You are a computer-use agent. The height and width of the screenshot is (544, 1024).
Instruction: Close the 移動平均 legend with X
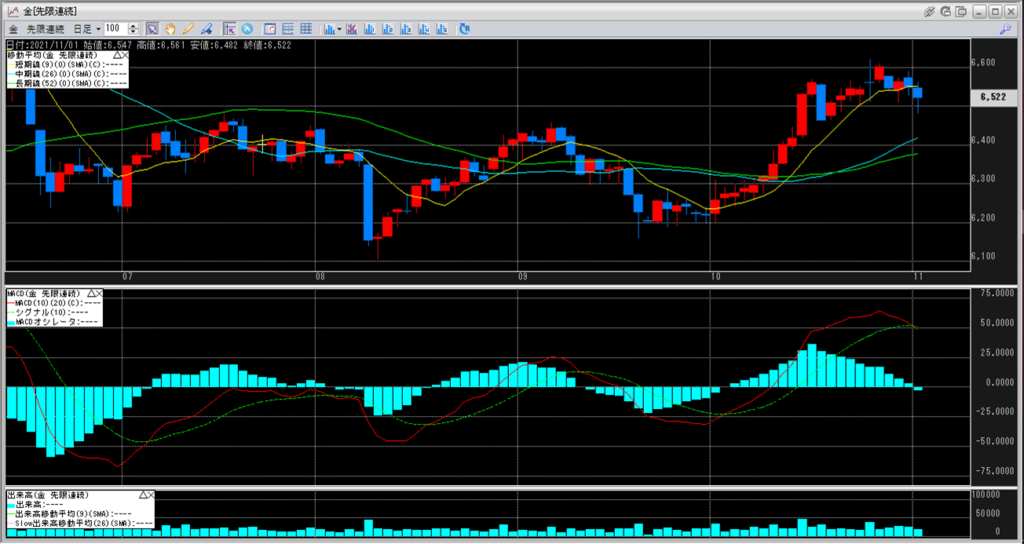(x=125, y=56)
